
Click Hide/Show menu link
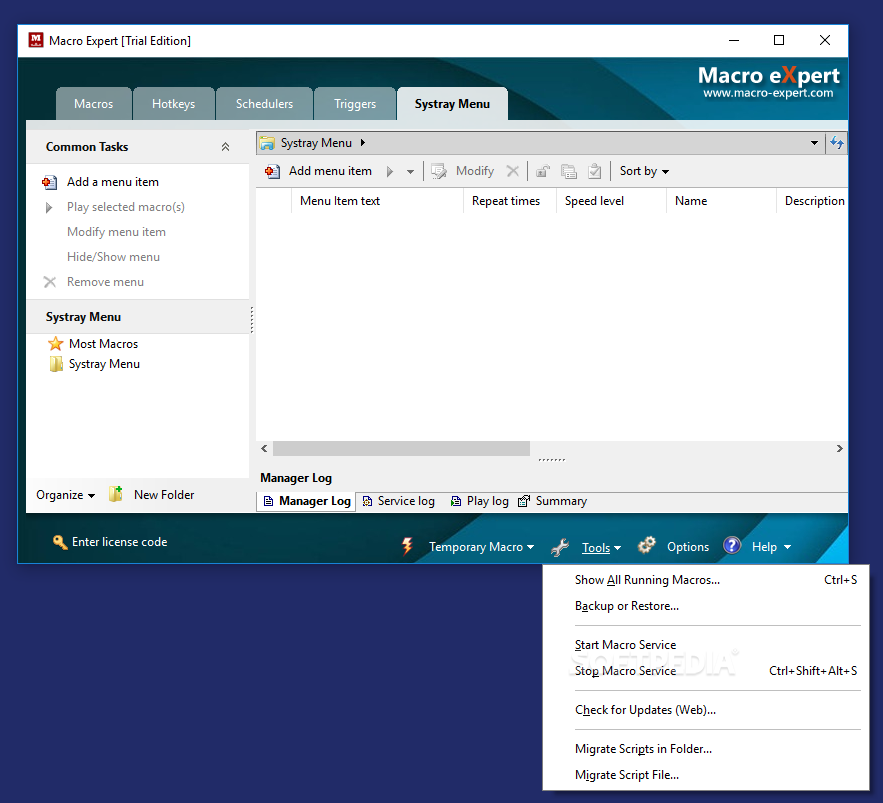pyautogui.click(x=113, y=257)
